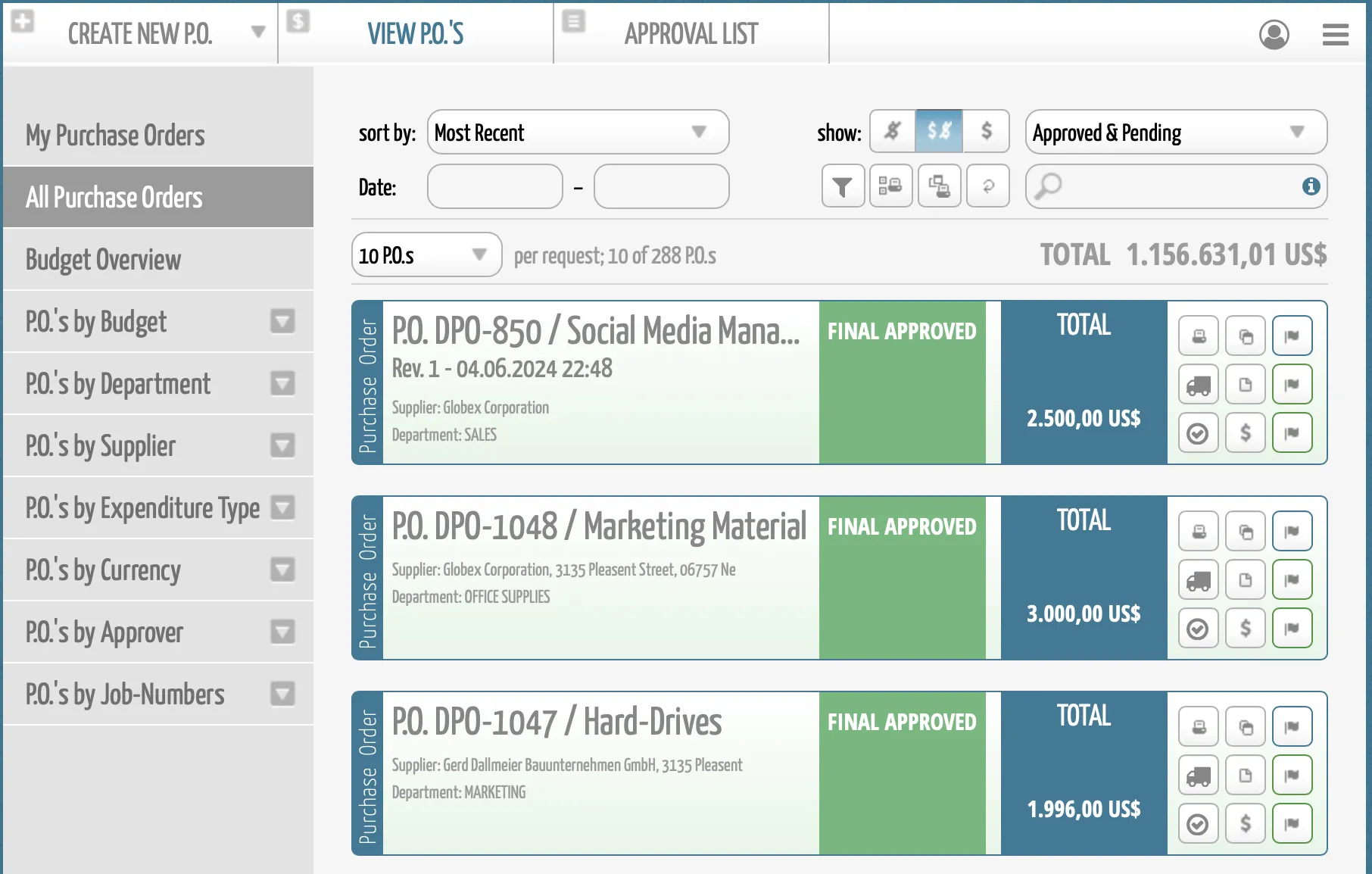Screen dimensions: 1372x874
Task: Toggle the crossed-out dollar show filter
Action: 891,131
